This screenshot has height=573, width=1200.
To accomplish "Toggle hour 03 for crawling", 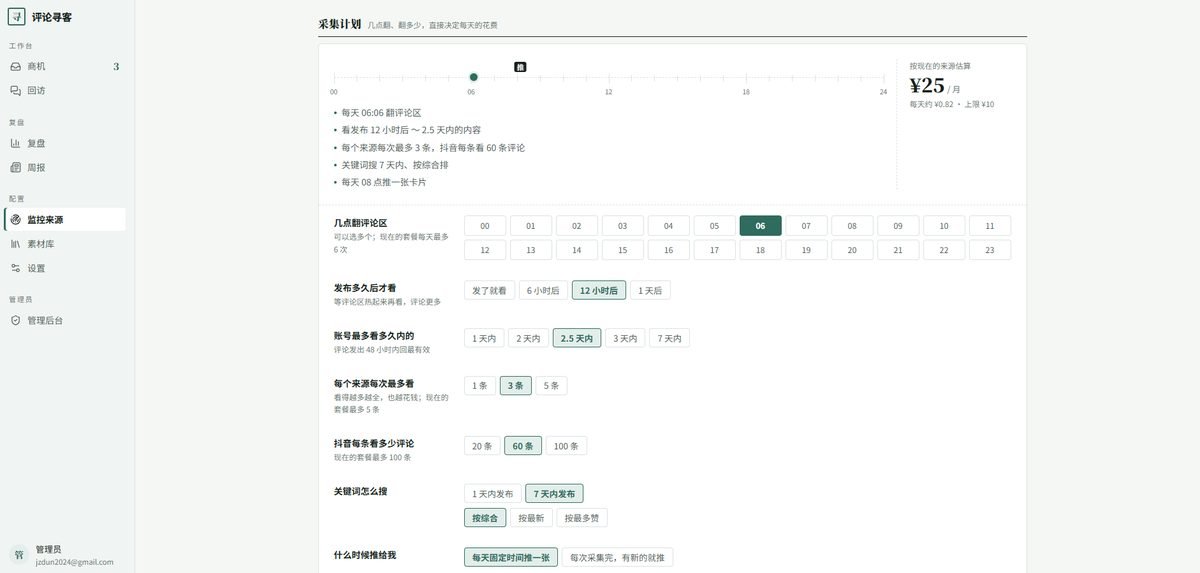I will pos(623,226).
